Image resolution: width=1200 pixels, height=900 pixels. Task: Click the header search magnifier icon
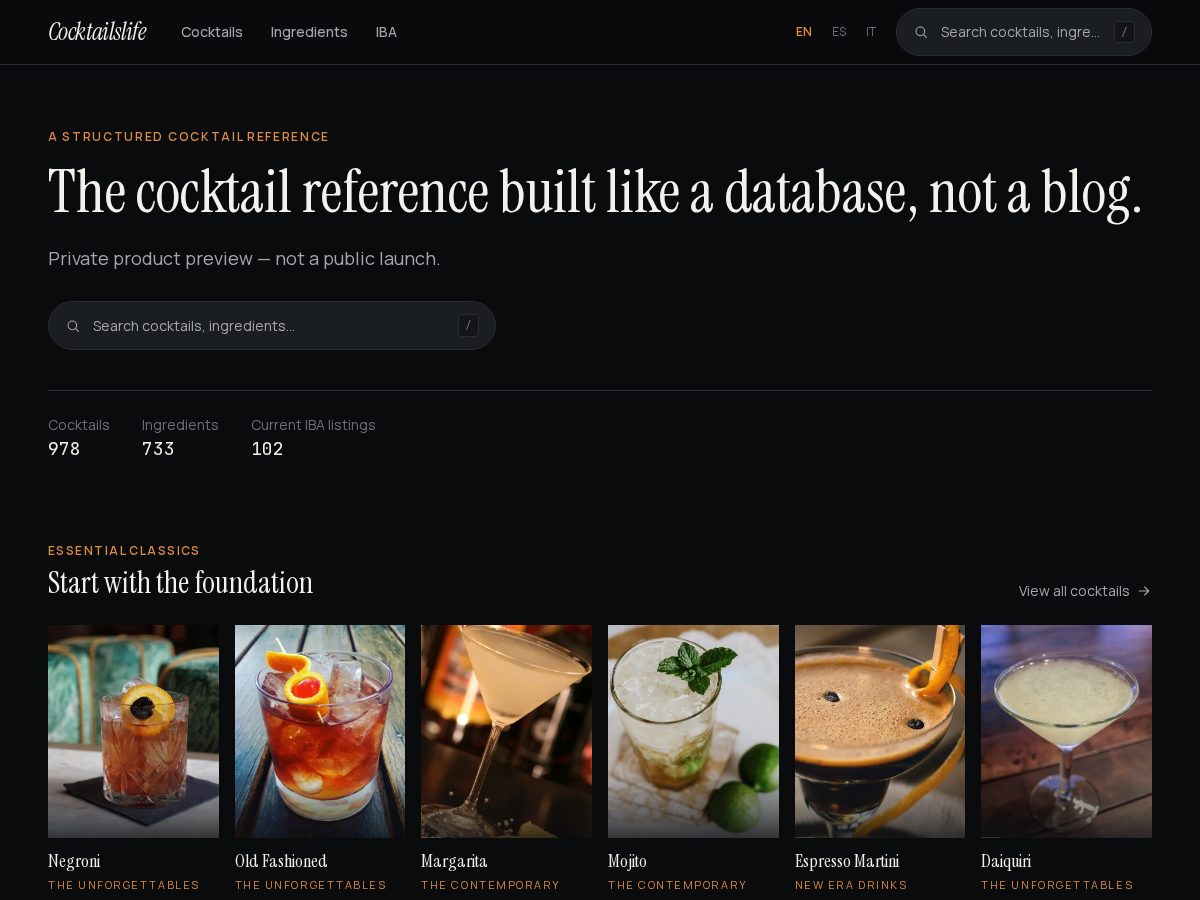[x=921, y=32]
